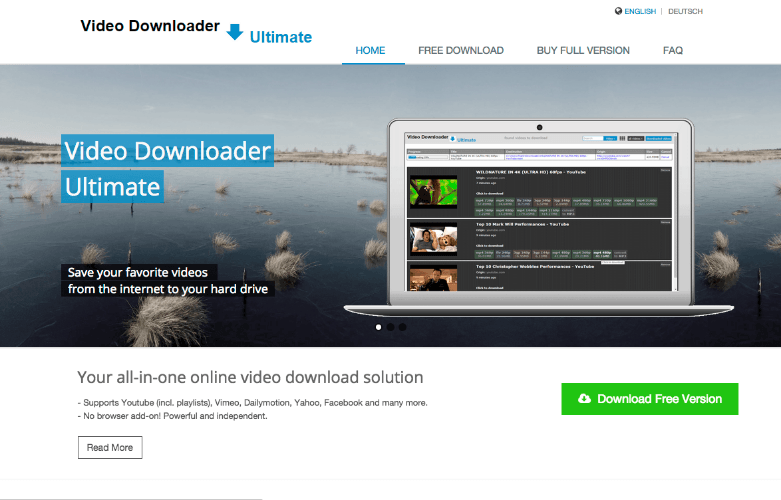This screenshot has height=500, width=781.
Task: Click the blue Ultimate logo word
Action: point(281,37)
